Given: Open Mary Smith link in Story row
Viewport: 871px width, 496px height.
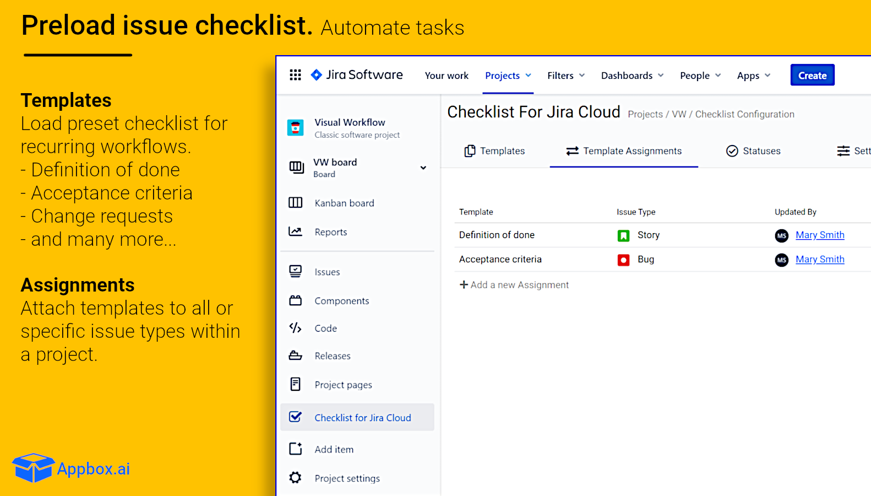Looking at the screenshot, I should point(820,235).
